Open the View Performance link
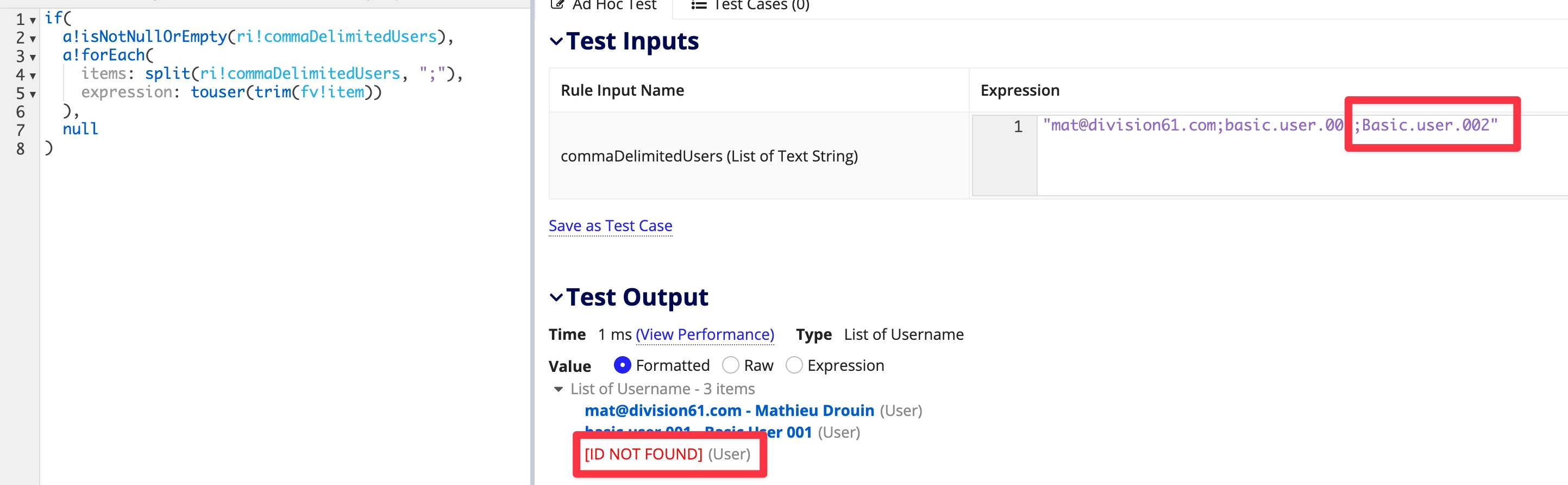Viewport: 1568px width, 485px height. (705, 334)
